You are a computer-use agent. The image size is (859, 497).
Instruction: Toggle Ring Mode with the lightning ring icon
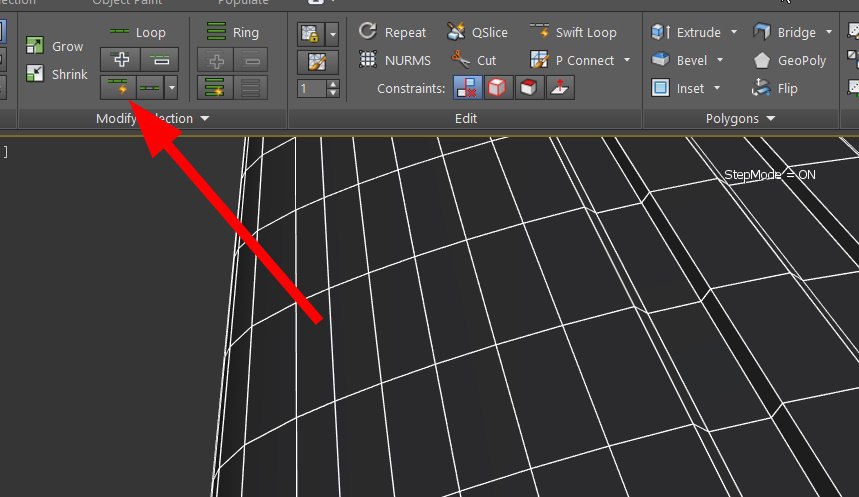pyautogui.click(x=215, y=88)
